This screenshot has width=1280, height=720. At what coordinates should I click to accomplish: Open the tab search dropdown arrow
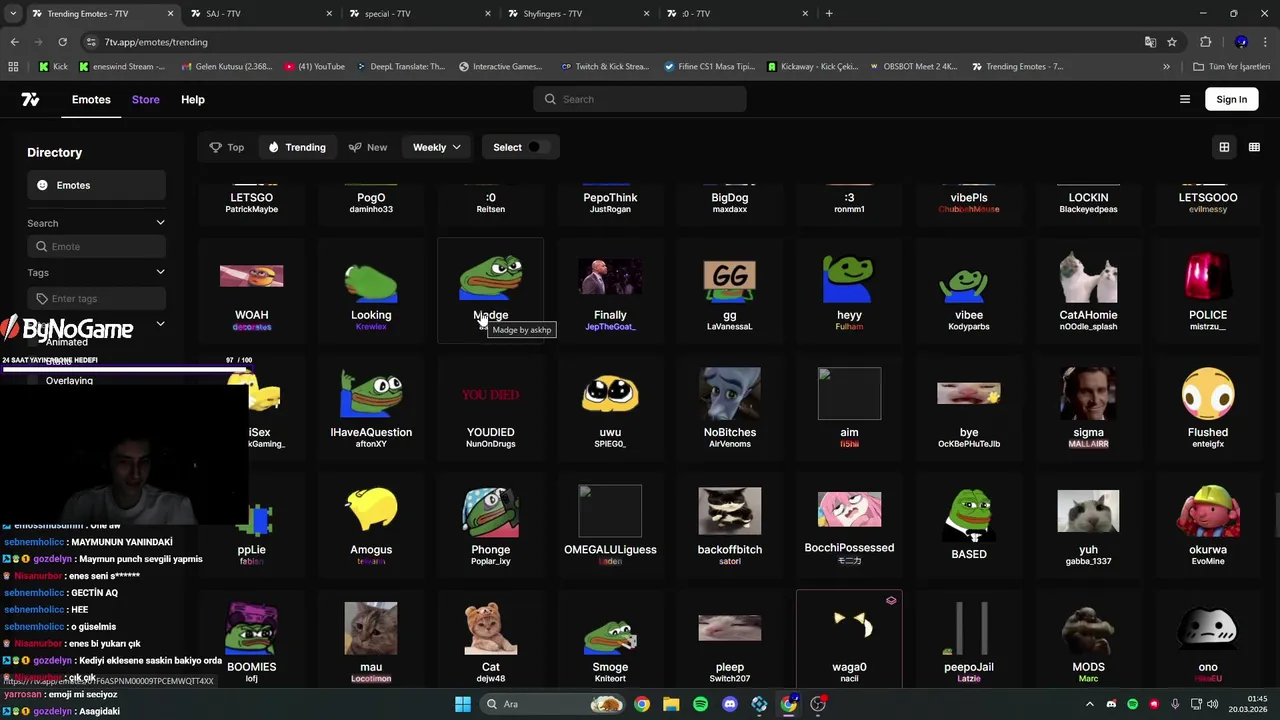pos(13,14)
